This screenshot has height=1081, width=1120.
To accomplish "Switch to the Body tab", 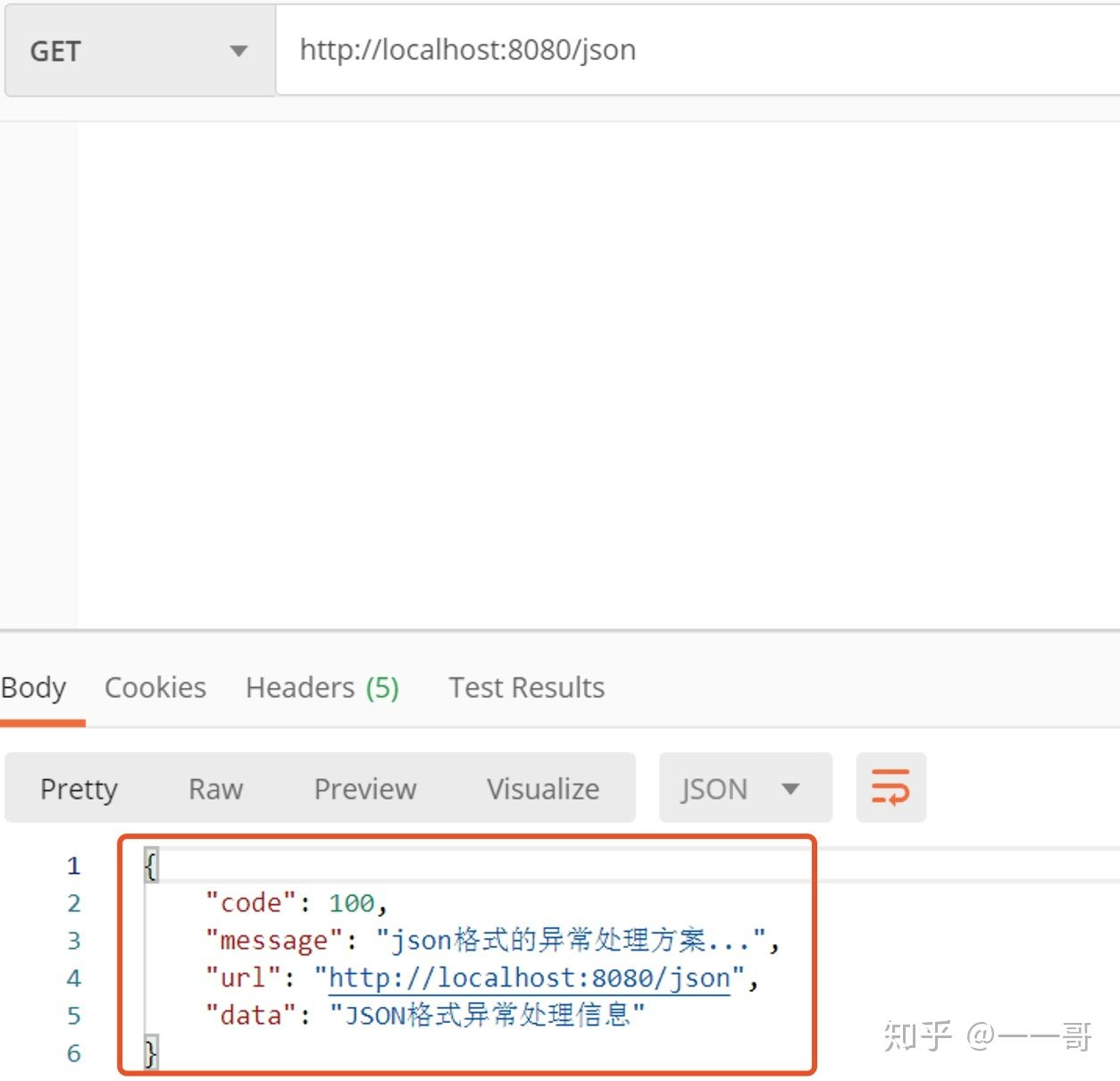I will (34, 688).
